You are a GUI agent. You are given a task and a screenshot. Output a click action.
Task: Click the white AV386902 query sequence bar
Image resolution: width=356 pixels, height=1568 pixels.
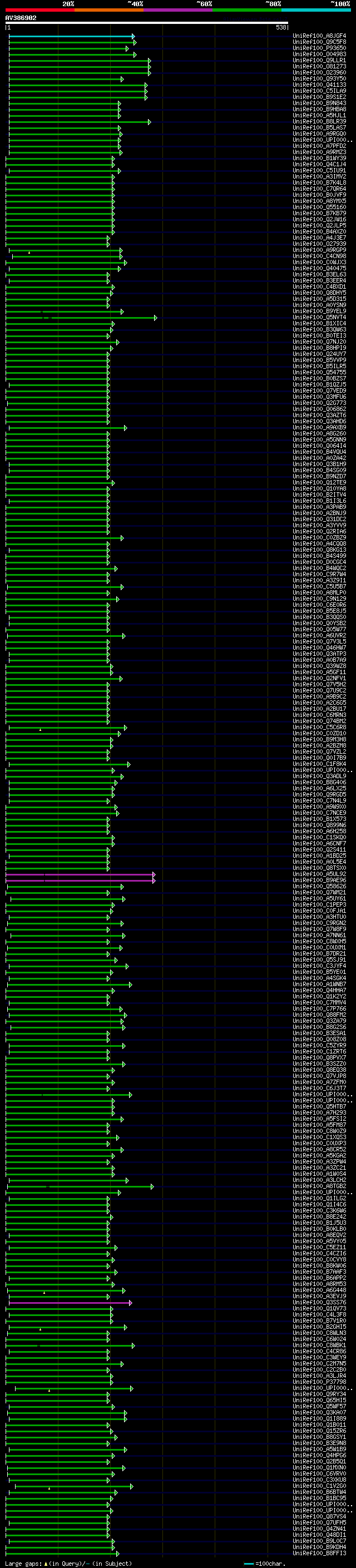pyautogui.click(x=147, y=23)
